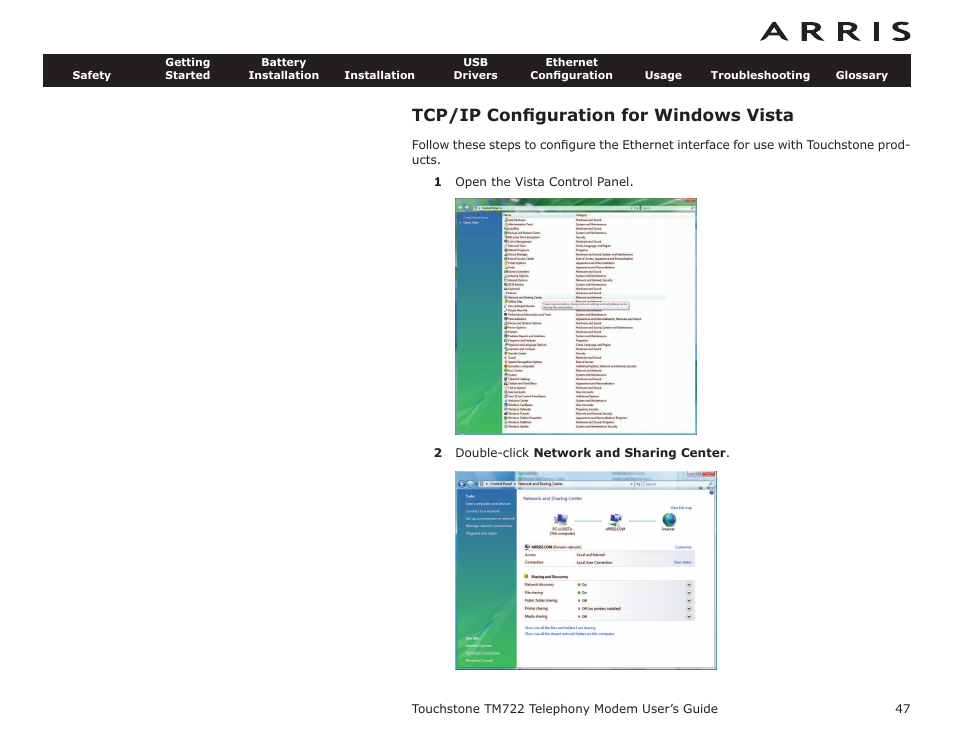
Task: Select highlighted Network and Sharing Center list row
Action: (x=583, y=298)
